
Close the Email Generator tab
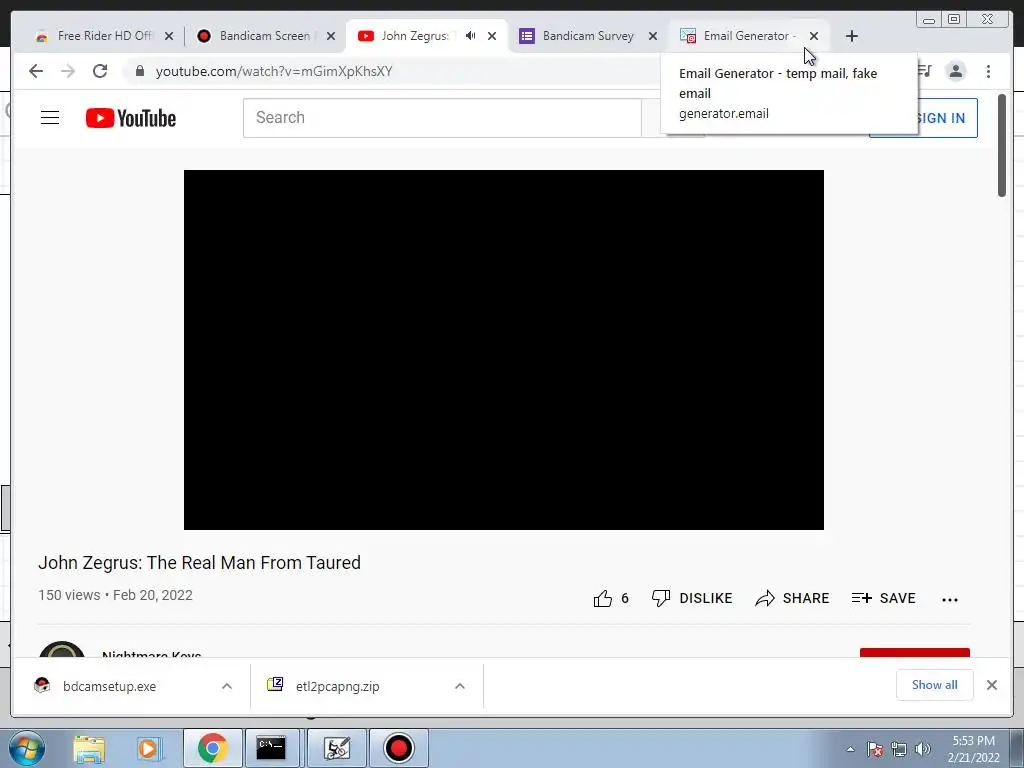pyautogui.click(x=814, y=37)
